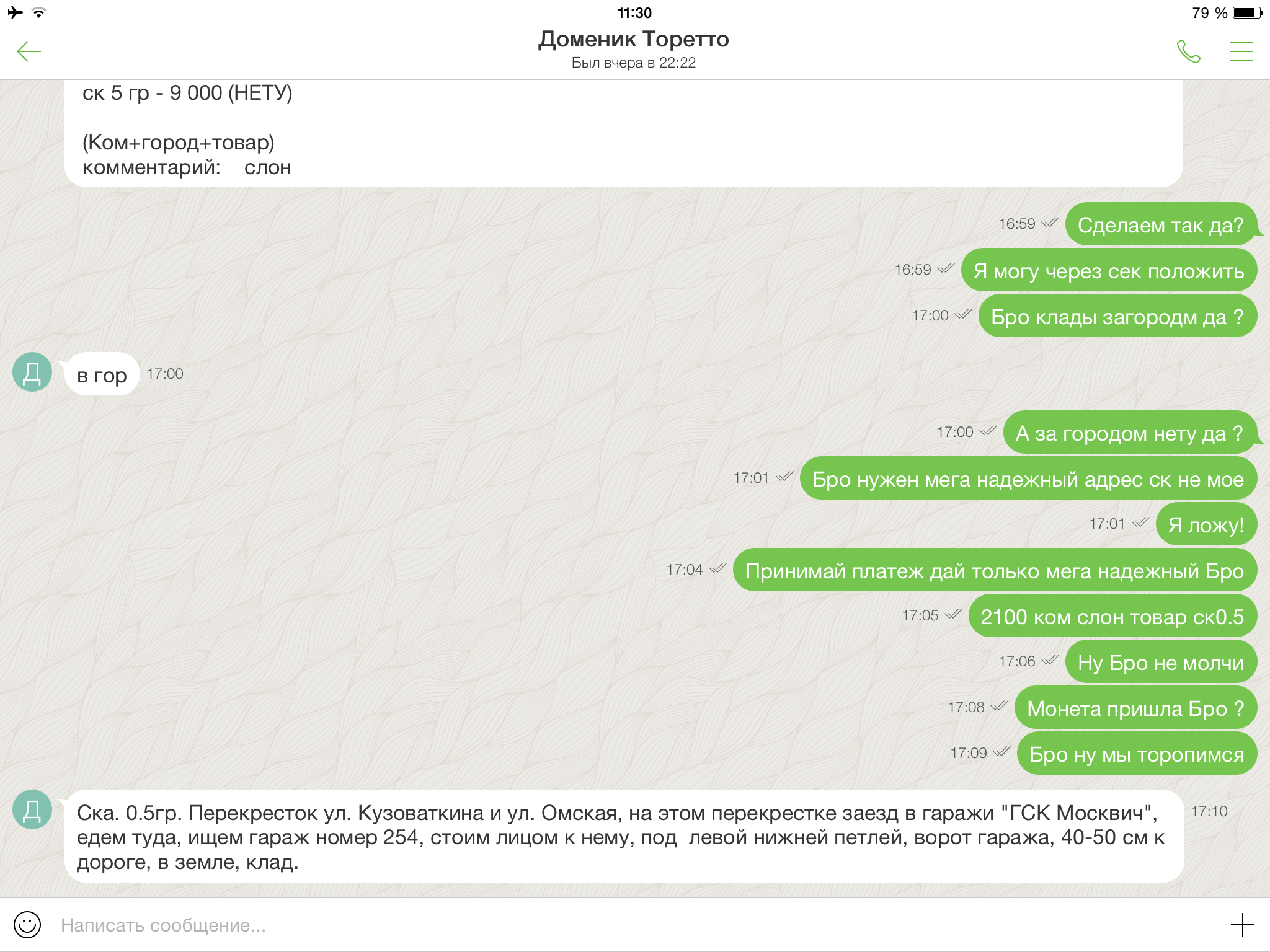Tap the airplane mode status icon
Screen dimensions: 1270x952
click(x=15, y=12)
